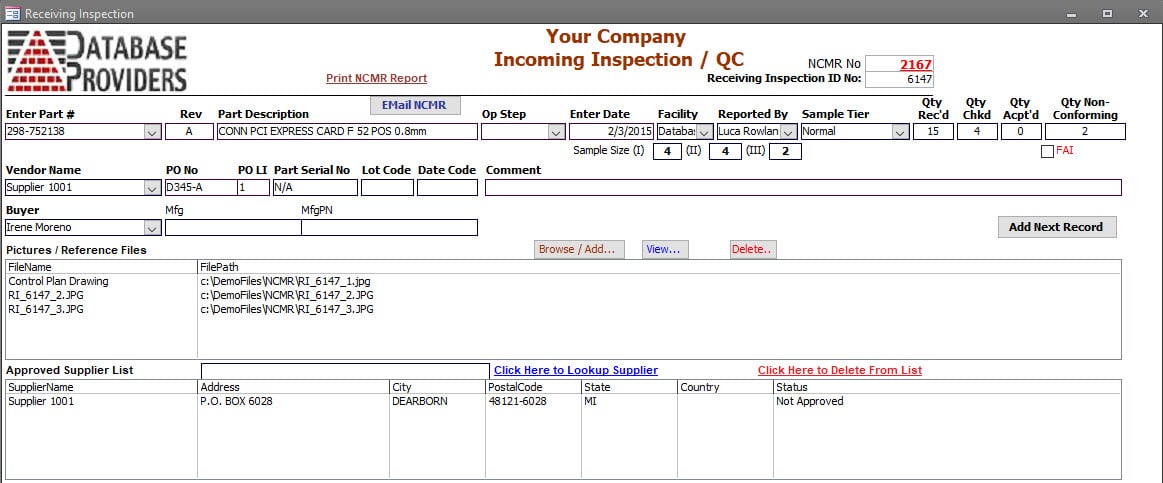Click the FilePath column header
The image size is (1163, 483).
click(659, 266)
